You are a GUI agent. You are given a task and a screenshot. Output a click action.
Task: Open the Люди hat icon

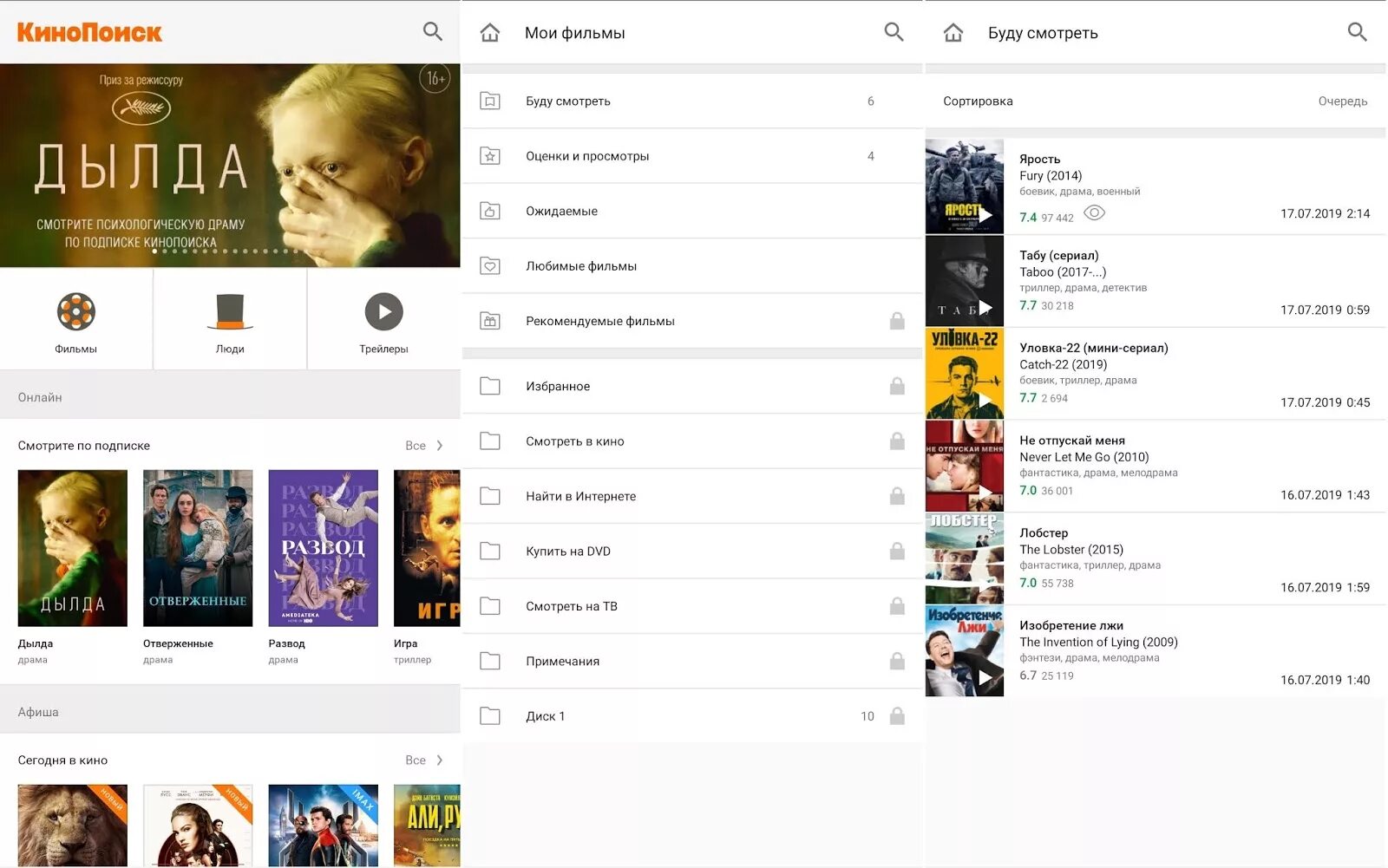tap(230, 312)
